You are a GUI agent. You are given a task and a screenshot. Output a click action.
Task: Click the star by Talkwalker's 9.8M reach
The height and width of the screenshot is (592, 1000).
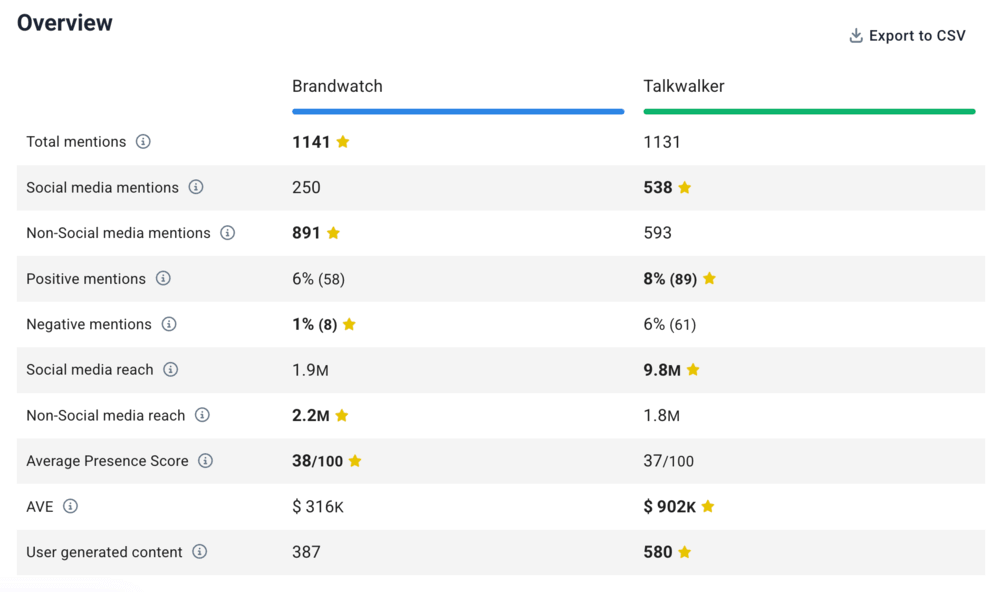[694, 370]
